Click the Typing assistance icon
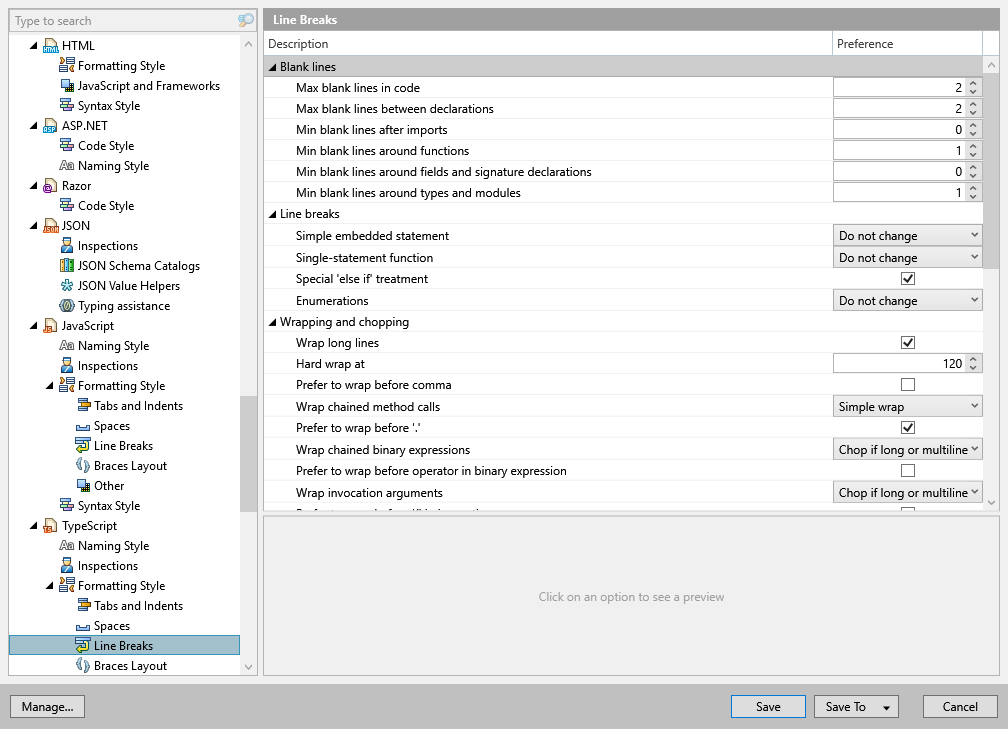The width and height of the screenshot is (1008, 729). [x=67, y=306]
